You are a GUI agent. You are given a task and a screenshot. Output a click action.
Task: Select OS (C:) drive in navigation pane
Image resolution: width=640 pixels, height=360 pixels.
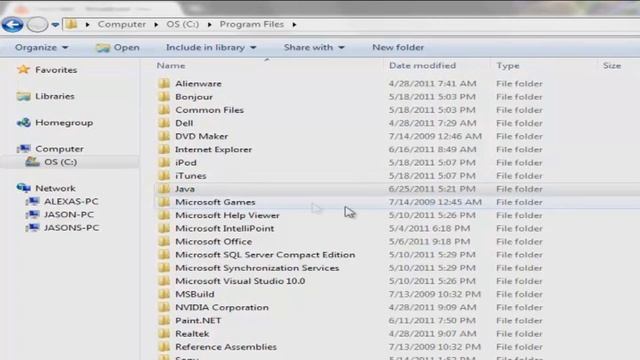pyautogui.click(x=60, y=162)
